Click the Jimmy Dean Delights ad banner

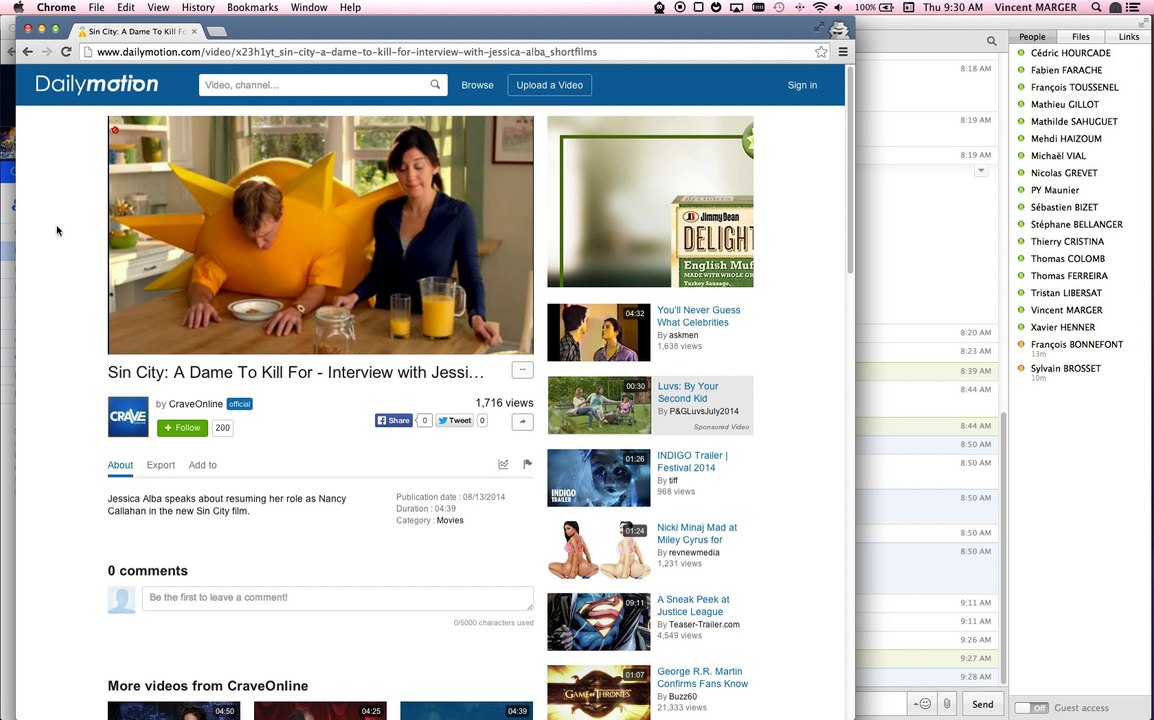651,201
